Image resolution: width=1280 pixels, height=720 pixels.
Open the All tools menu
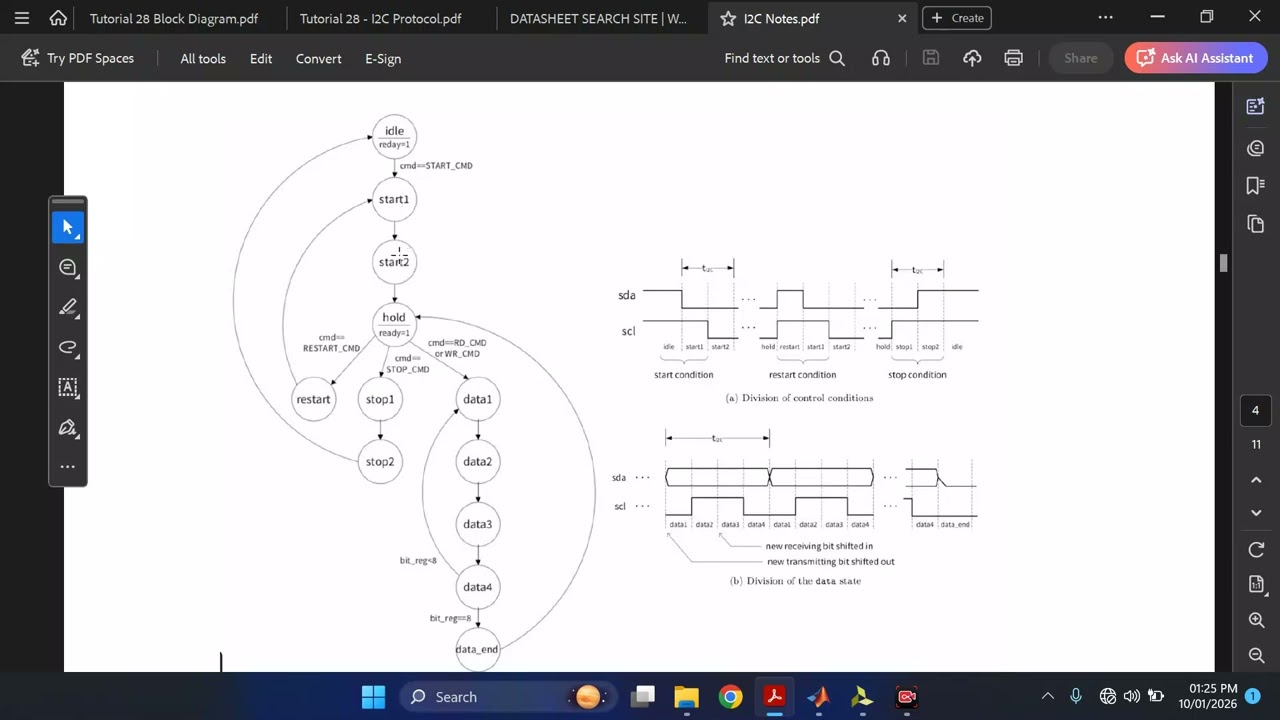point(203,58)
